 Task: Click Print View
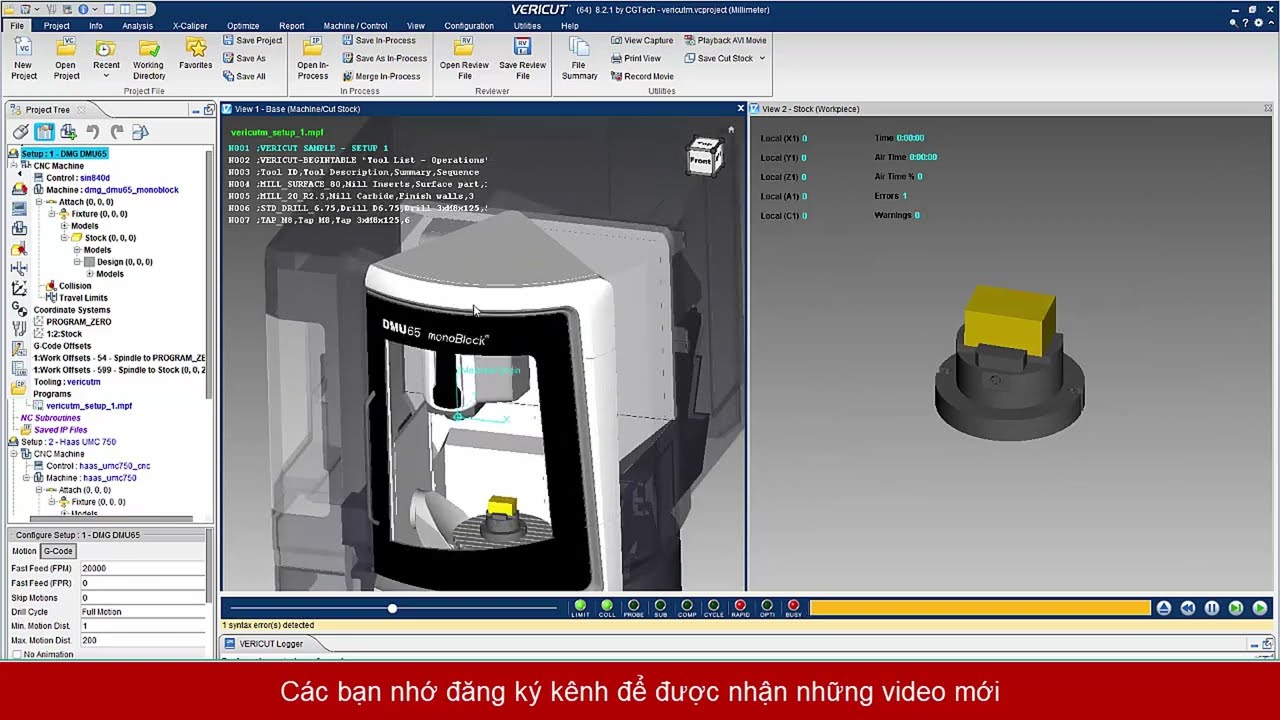pos(635,58)
